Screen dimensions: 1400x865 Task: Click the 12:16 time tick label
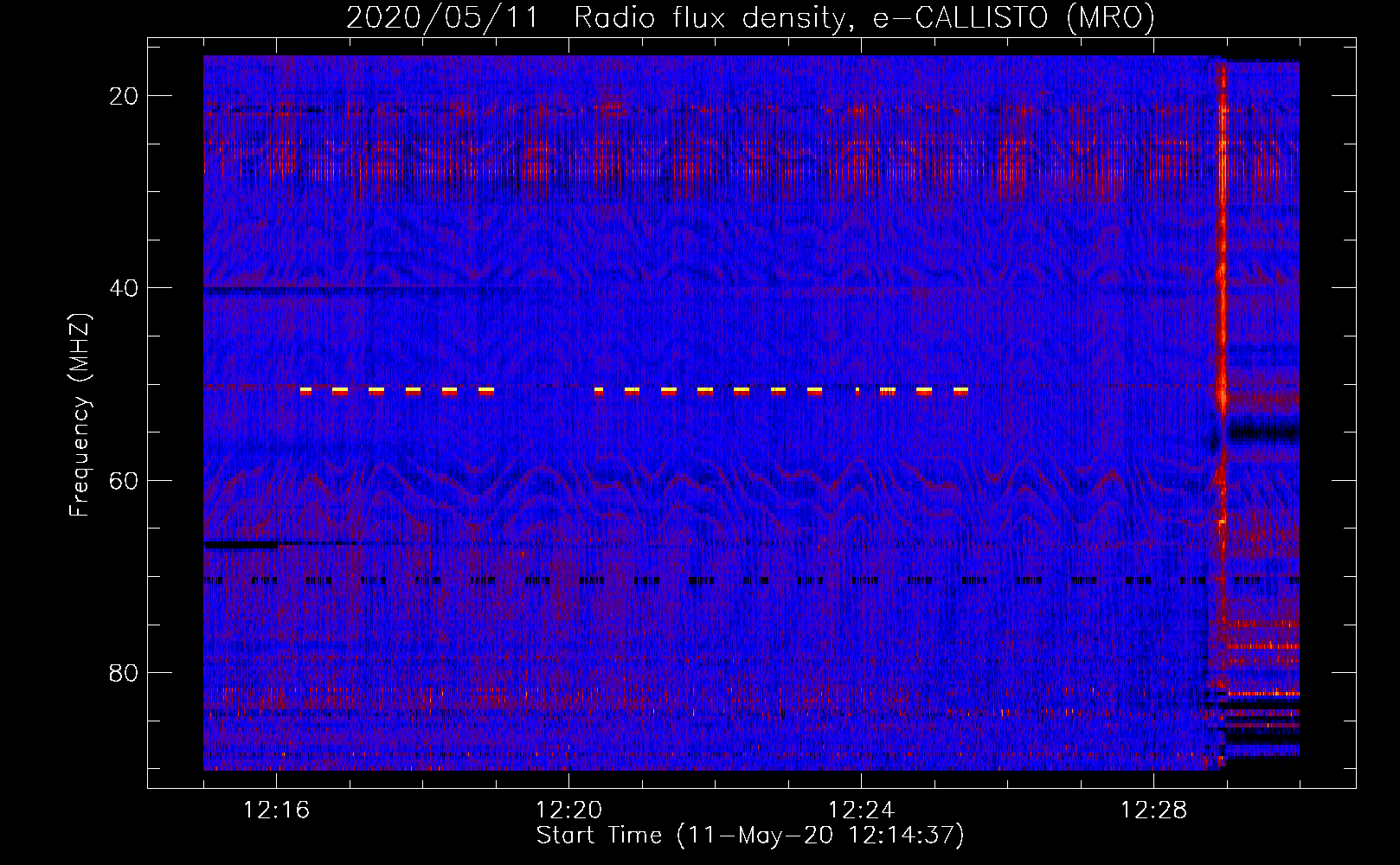[276, 811]
